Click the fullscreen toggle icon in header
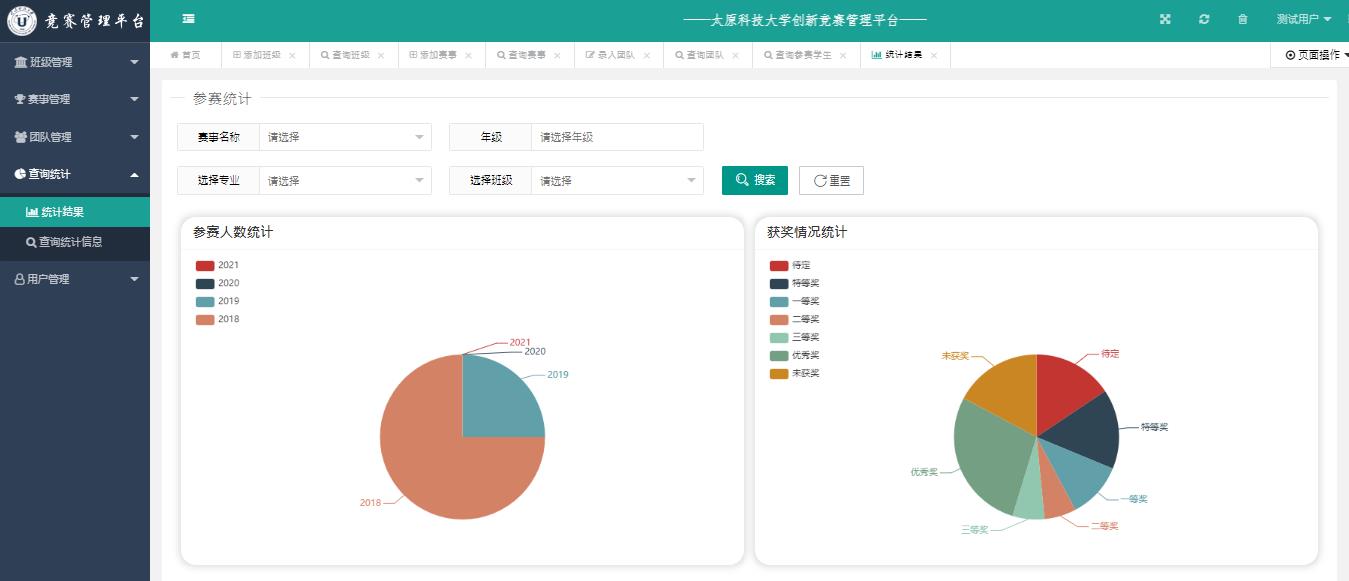The height and width of the screenshot is (581, 1349). pyautogui.click(x=1165, y=20)
